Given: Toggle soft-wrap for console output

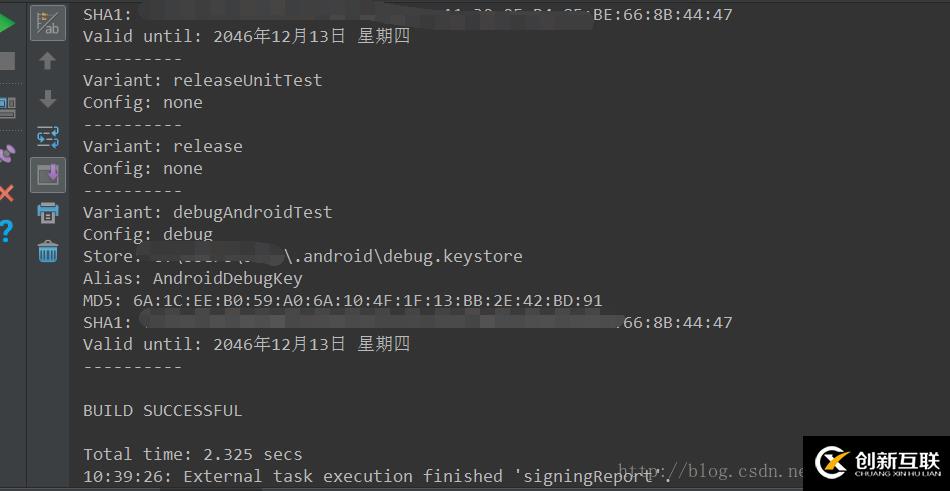Looking at the screenshot, I should (x=48, y=137).
